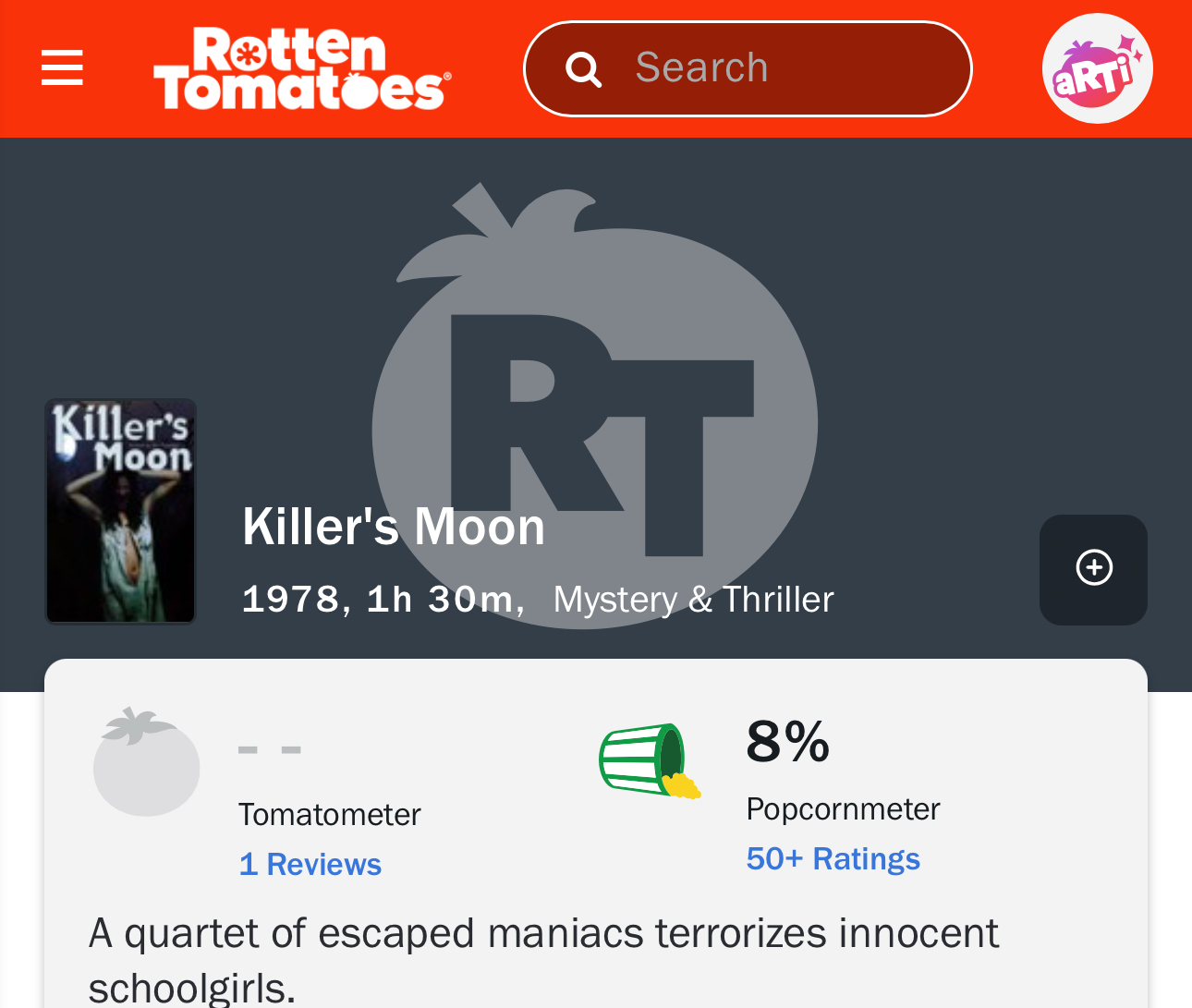Open the 1 Reviews link

pos(310,865)
